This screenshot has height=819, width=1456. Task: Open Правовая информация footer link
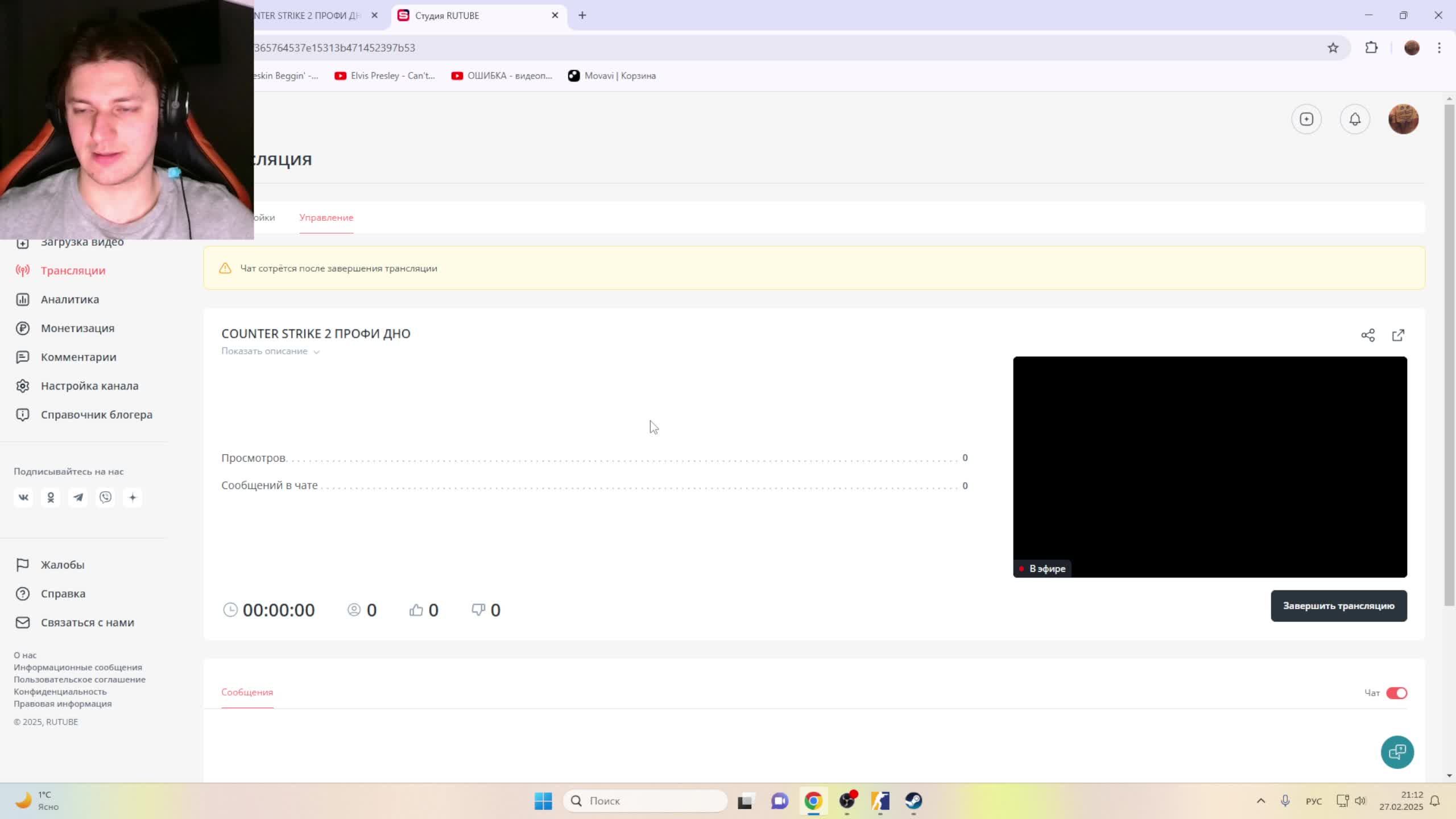63,704
